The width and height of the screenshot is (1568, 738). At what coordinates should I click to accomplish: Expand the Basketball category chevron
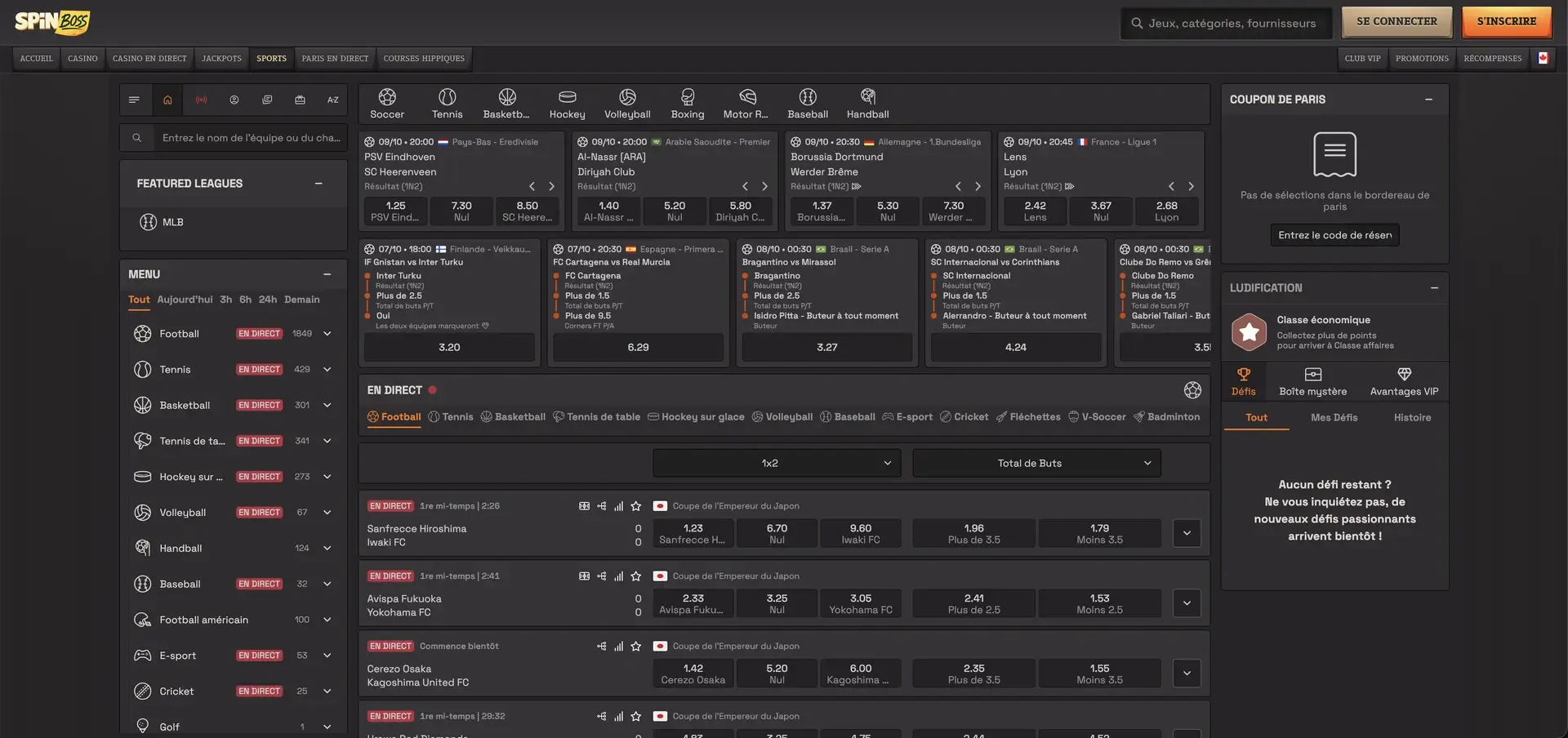327,405
